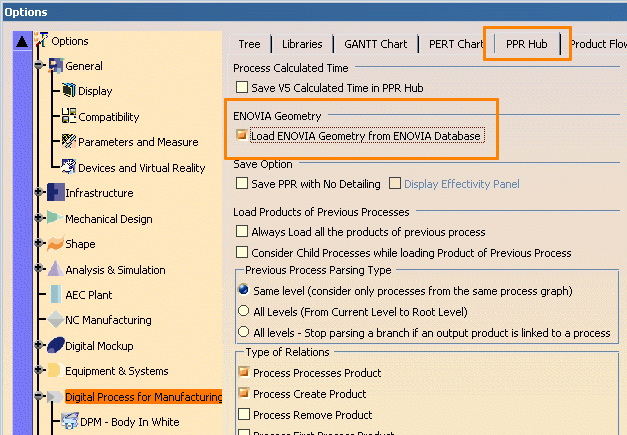
Task: Select All Levels to Root Level radio
Action: 244,311
